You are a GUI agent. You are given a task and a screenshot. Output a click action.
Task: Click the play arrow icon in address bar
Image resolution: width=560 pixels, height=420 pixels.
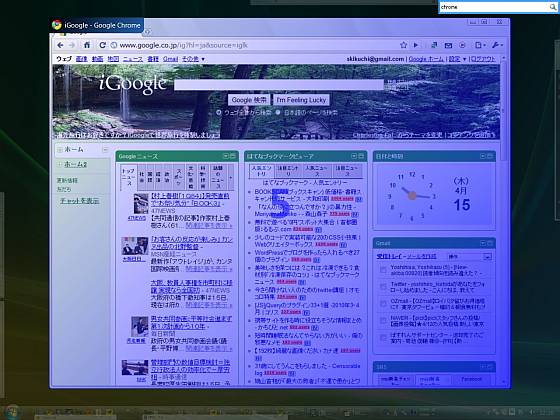click(416, 45)
